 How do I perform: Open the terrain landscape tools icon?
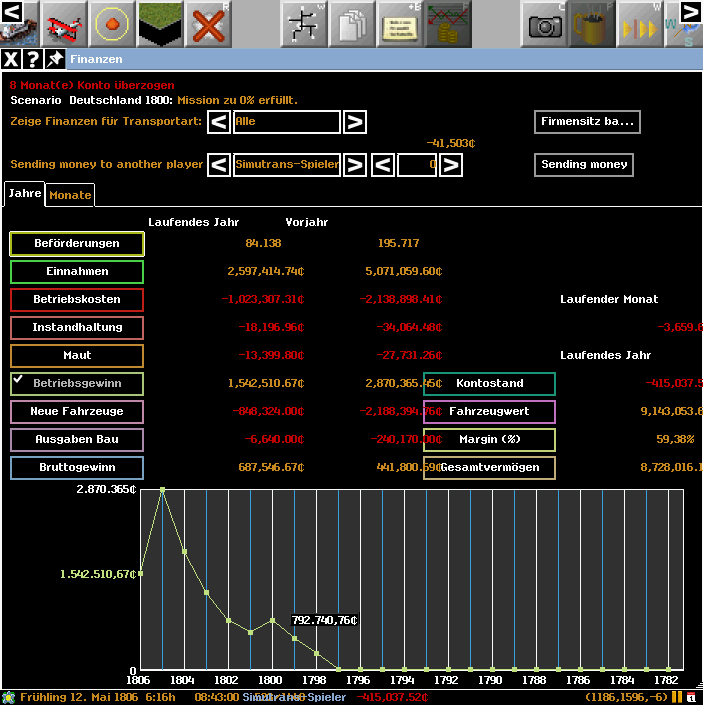[x=160, y=23]
